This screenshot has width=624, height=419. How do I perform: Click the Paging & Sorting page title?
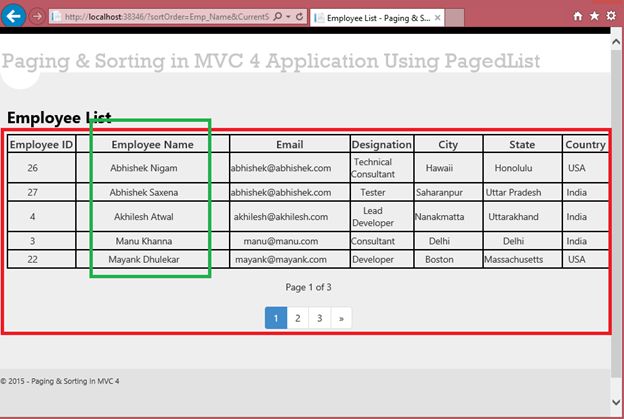[271, 61]
